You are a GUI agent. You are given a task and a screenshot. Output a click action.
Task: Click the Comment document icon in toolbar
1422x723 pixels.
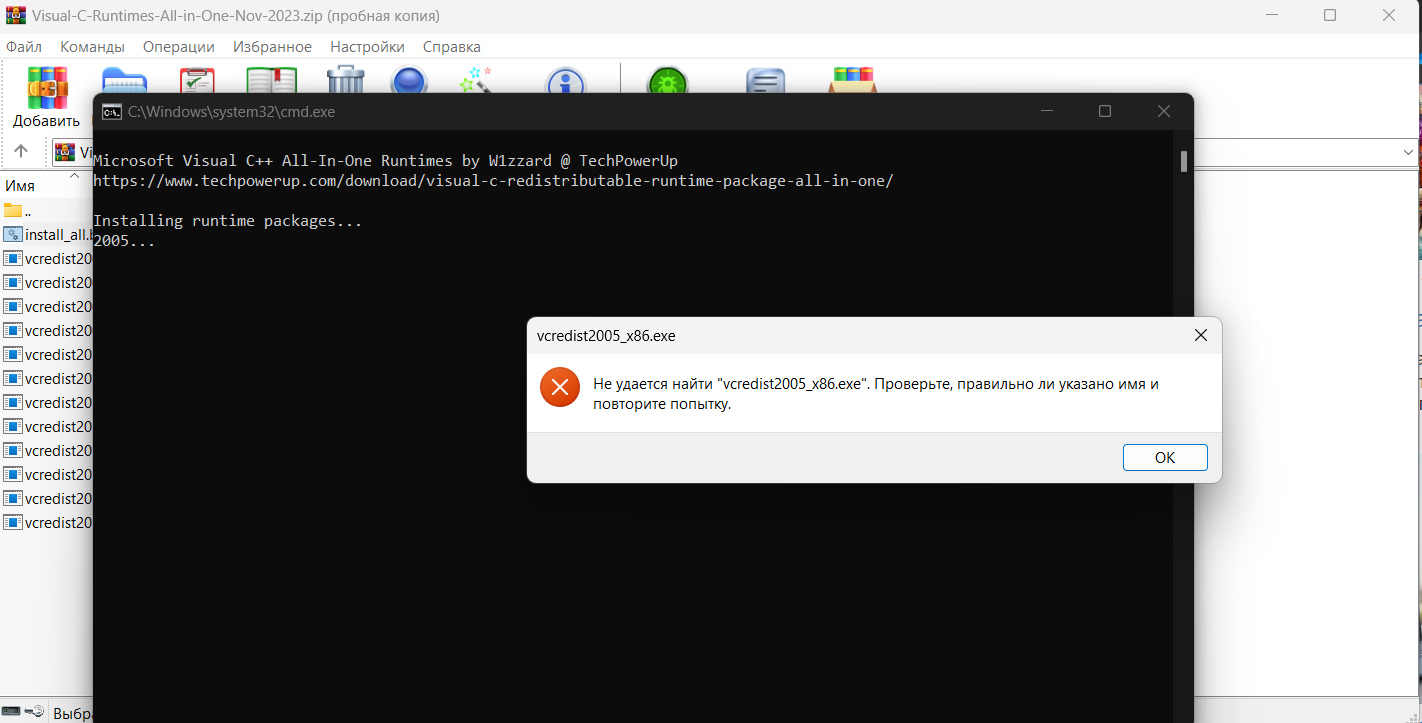[765, 81]
